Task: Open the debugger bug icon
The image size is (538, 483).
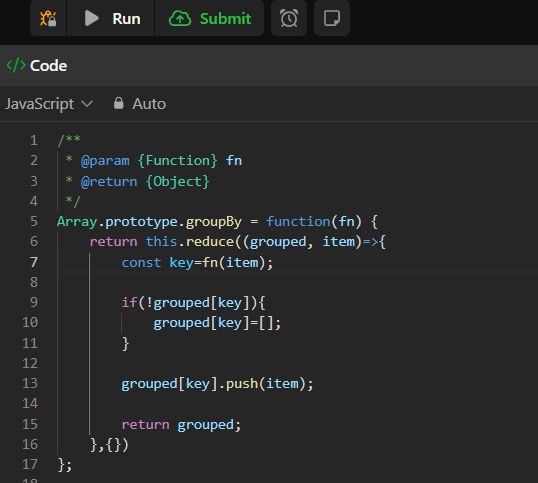Action: pyautogui.click(x=48, y=19)
